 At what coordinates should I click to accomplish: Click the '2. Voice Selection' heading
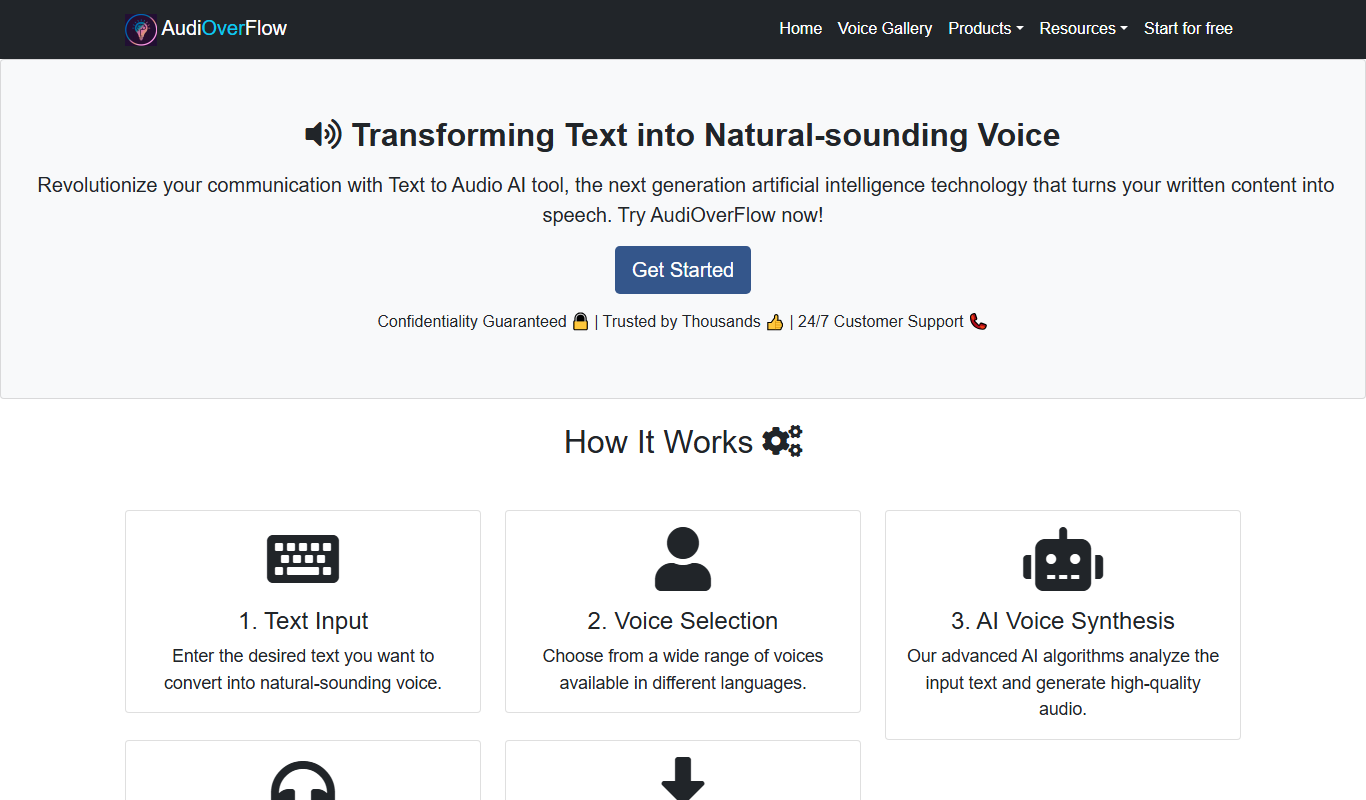pyautogui.click(x=683, y=621)
